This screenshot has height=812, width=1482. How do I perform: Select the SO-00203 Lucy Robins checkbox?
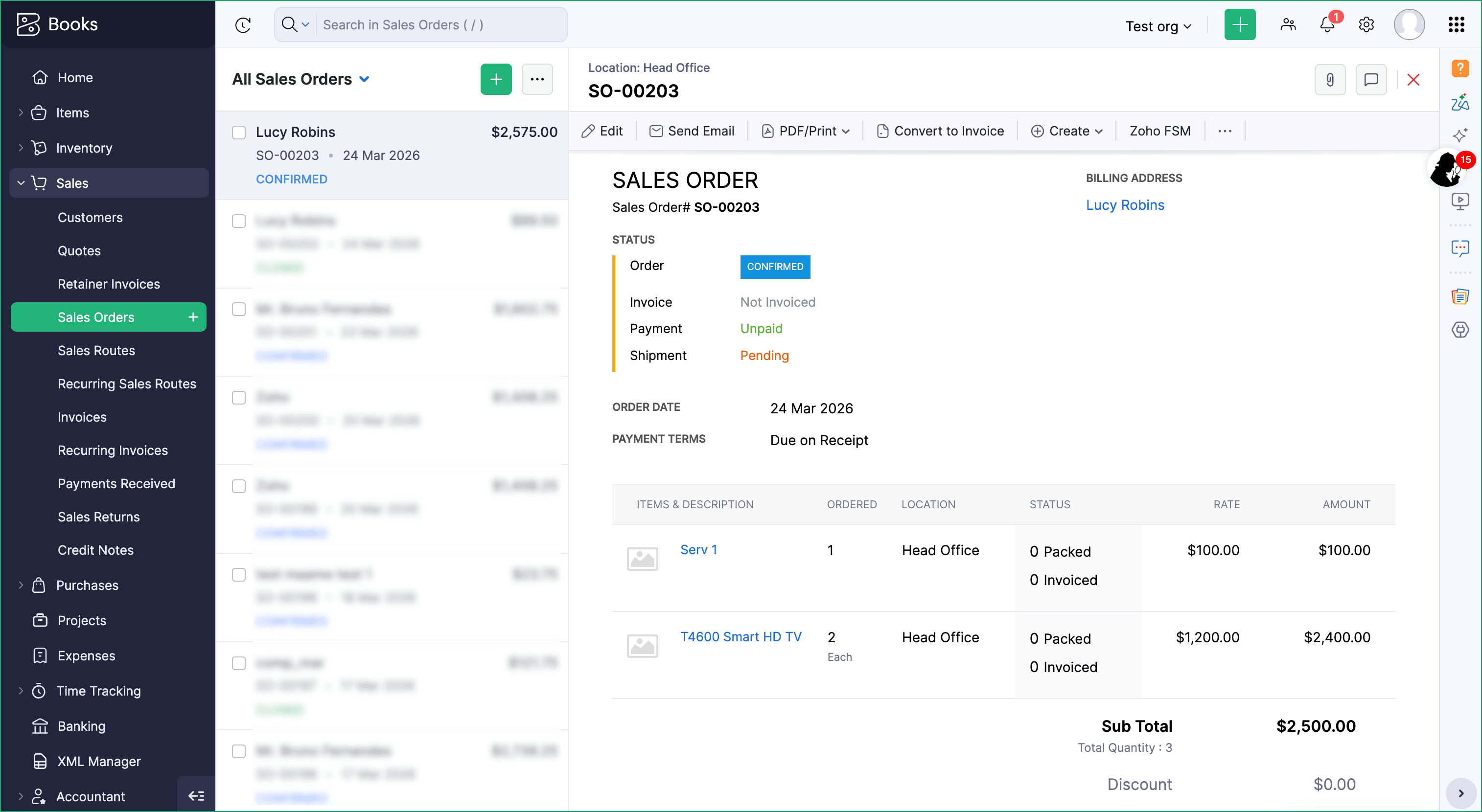tap(239, 132)
